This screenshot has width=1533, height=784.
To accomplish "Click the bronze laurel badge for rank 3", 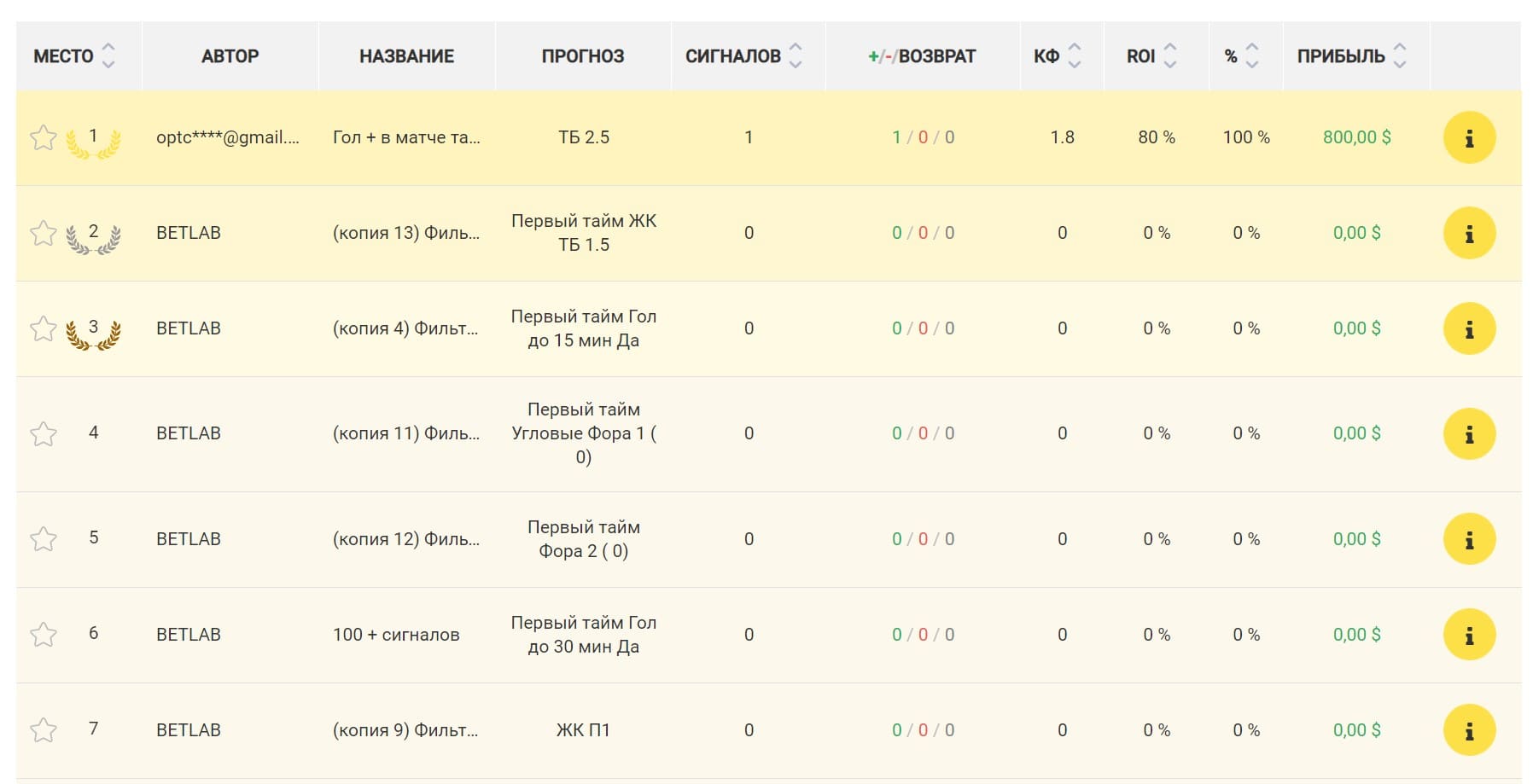I will point(94,332).
